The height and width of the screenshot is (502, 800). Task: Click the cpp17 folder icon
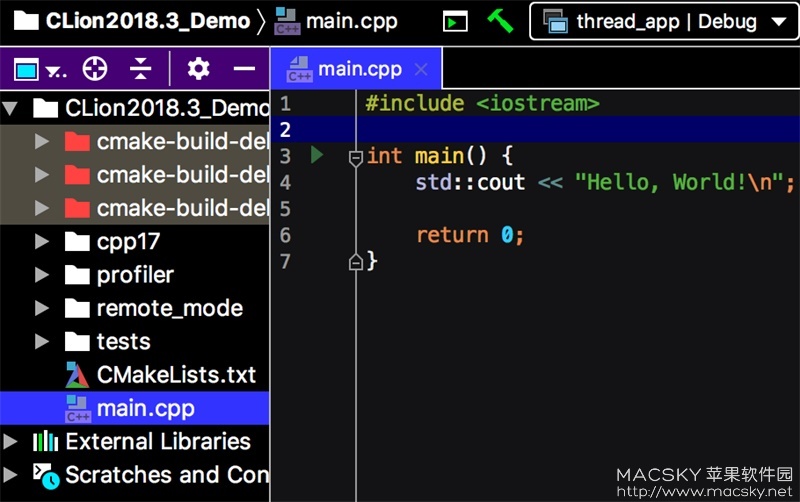pyautogui.click(x=78, y=241)
